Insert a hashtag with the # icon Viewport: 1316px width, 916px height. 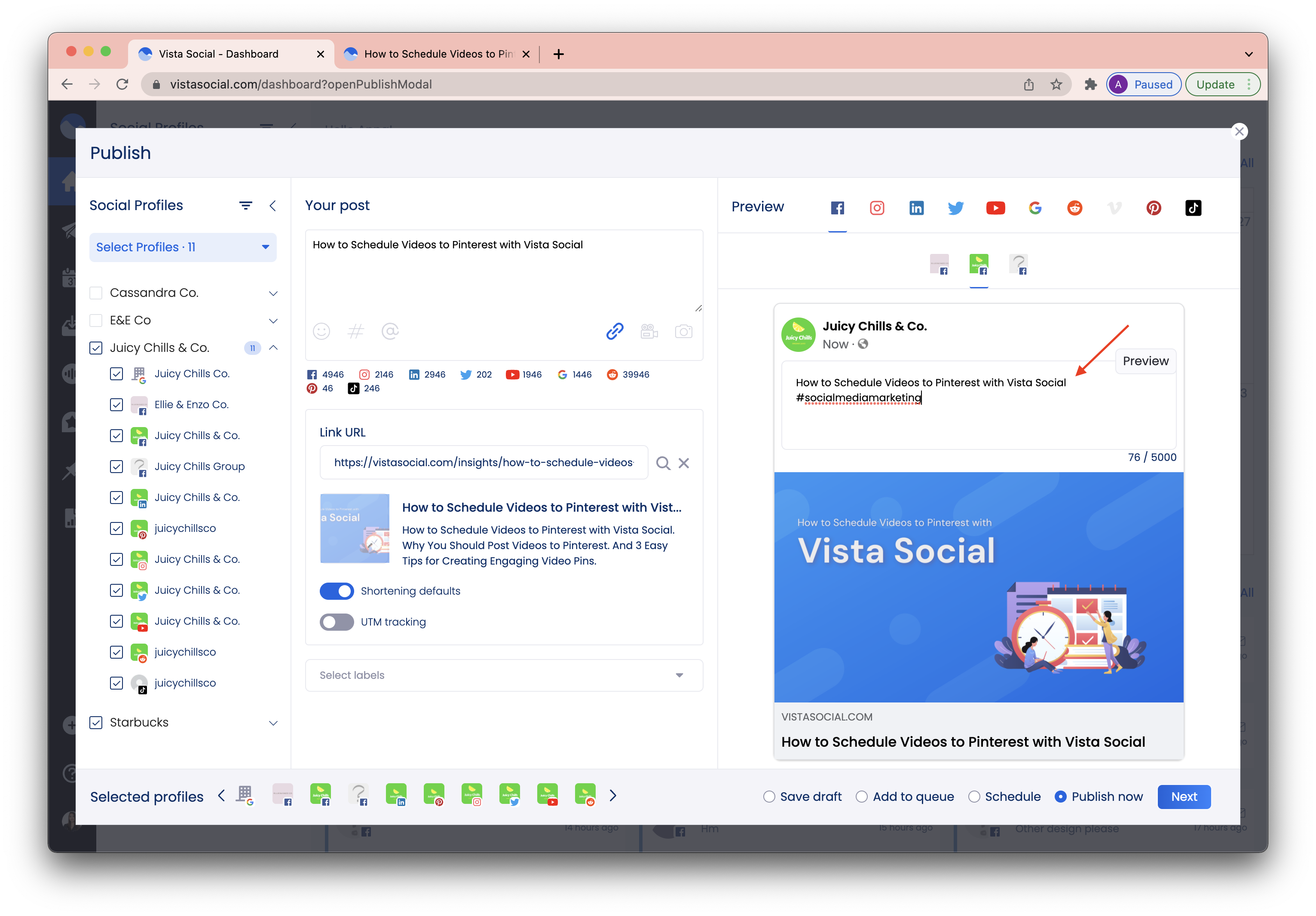click(x=356, y=331)
